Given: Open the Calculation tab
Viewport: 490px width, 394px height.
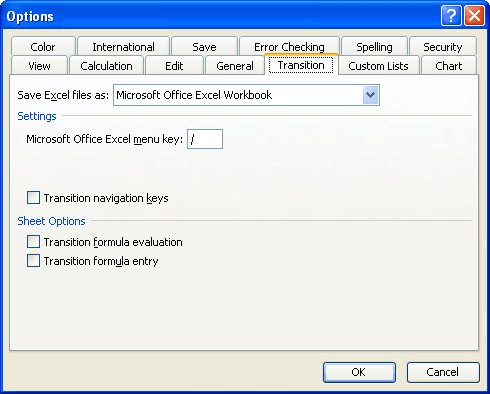Looking at the screenshot, I should coord(106,66).
